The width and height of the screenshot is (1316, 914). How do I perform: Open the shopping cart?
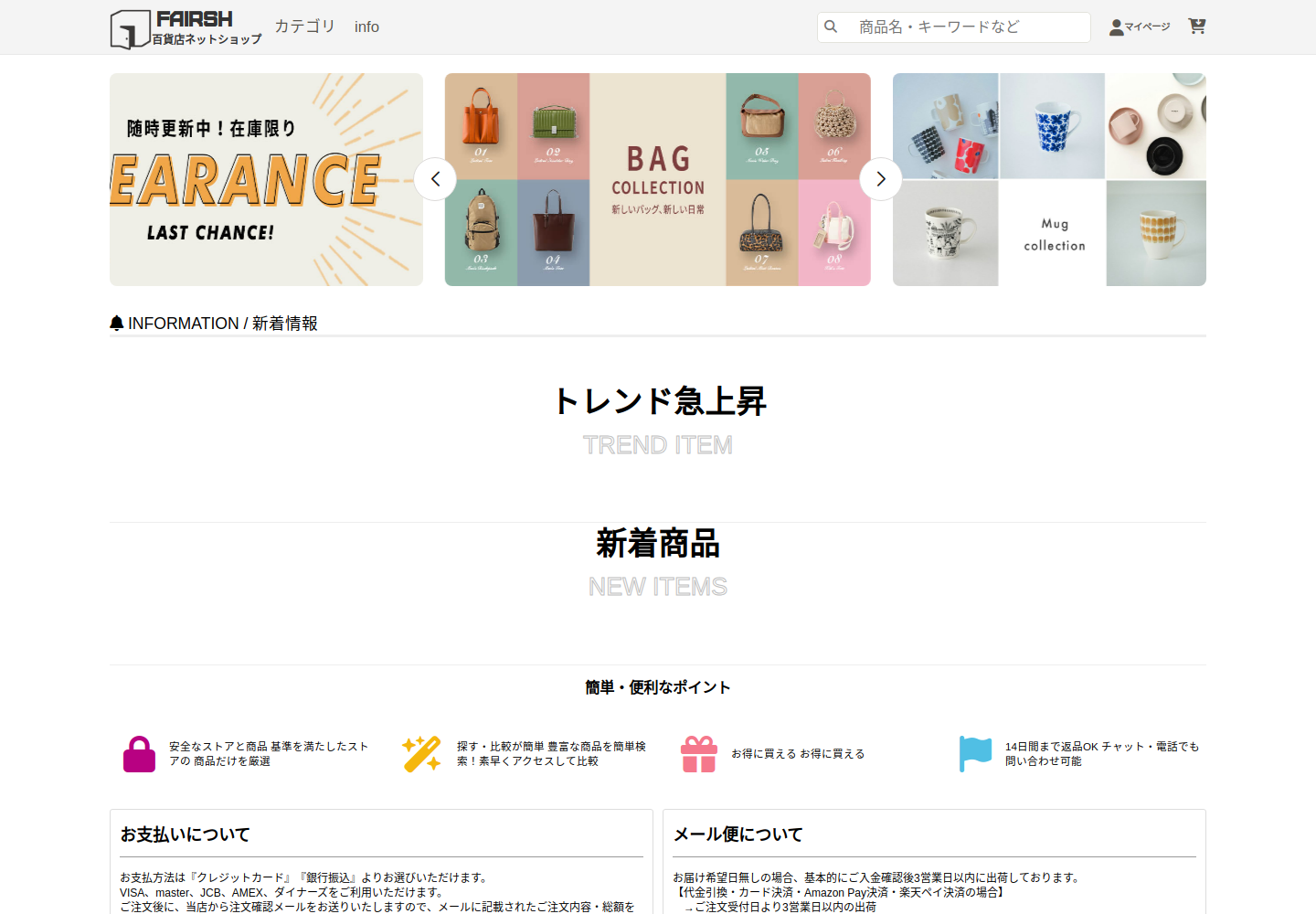[1196, 27]
